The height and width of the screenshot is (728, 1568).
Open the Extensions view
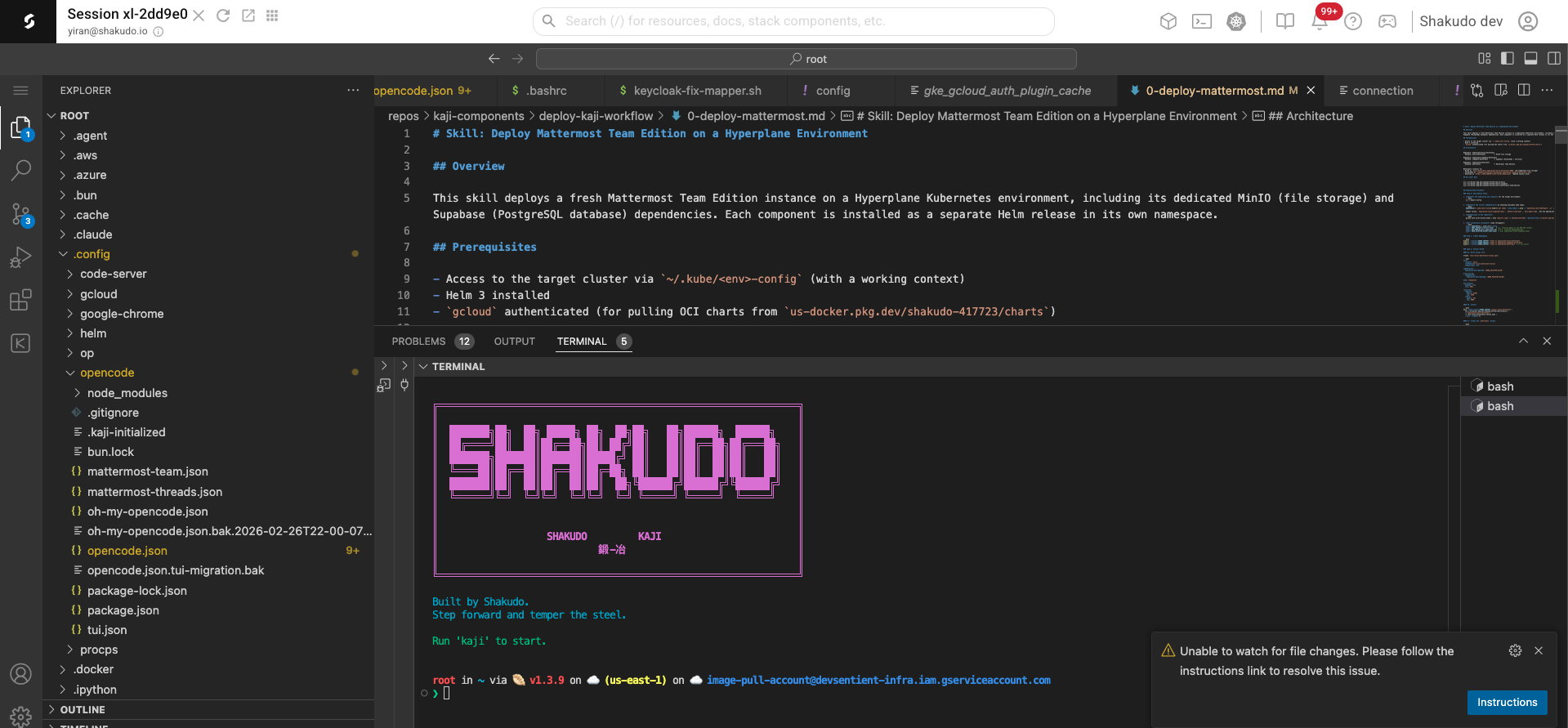click(x=20, y=300)
